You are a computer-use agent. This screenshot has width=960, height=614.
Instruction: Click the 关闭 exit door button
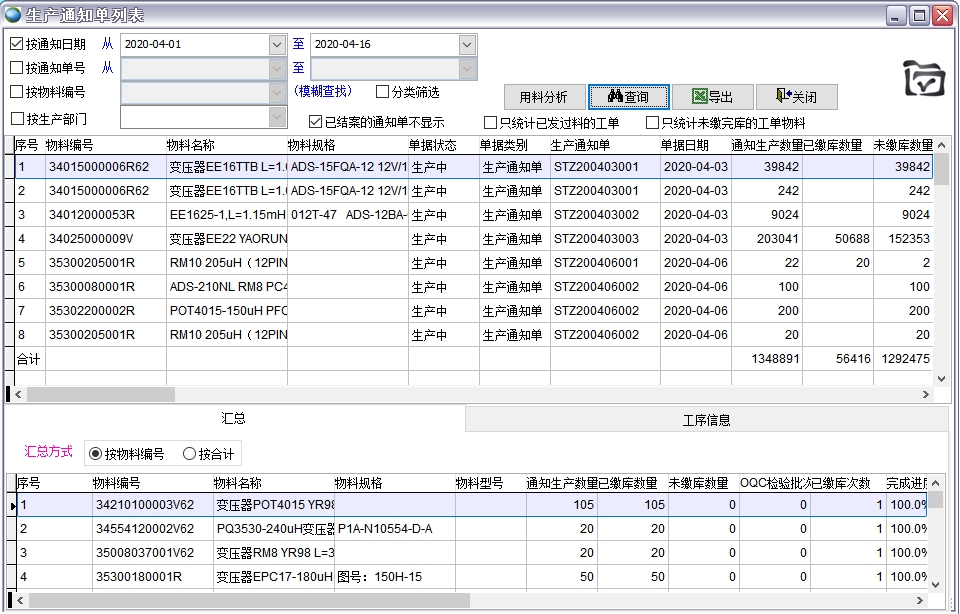pyautogui.click(x=795, y=97)
